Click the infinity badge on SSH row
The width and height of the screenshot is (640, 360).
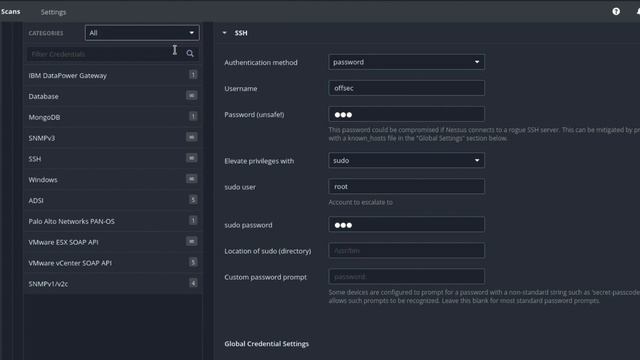coord(191,158)
